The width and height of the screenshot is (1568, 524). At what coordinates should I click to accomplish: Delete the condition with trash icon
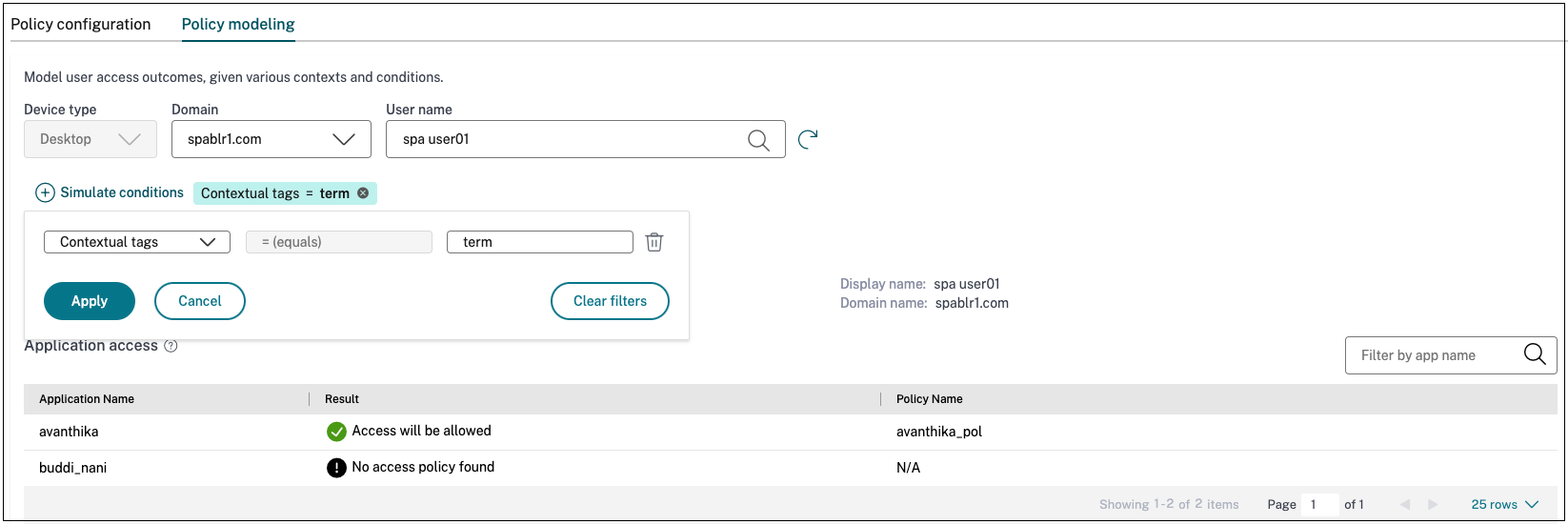pyautogui.click(x=654, y=242)
